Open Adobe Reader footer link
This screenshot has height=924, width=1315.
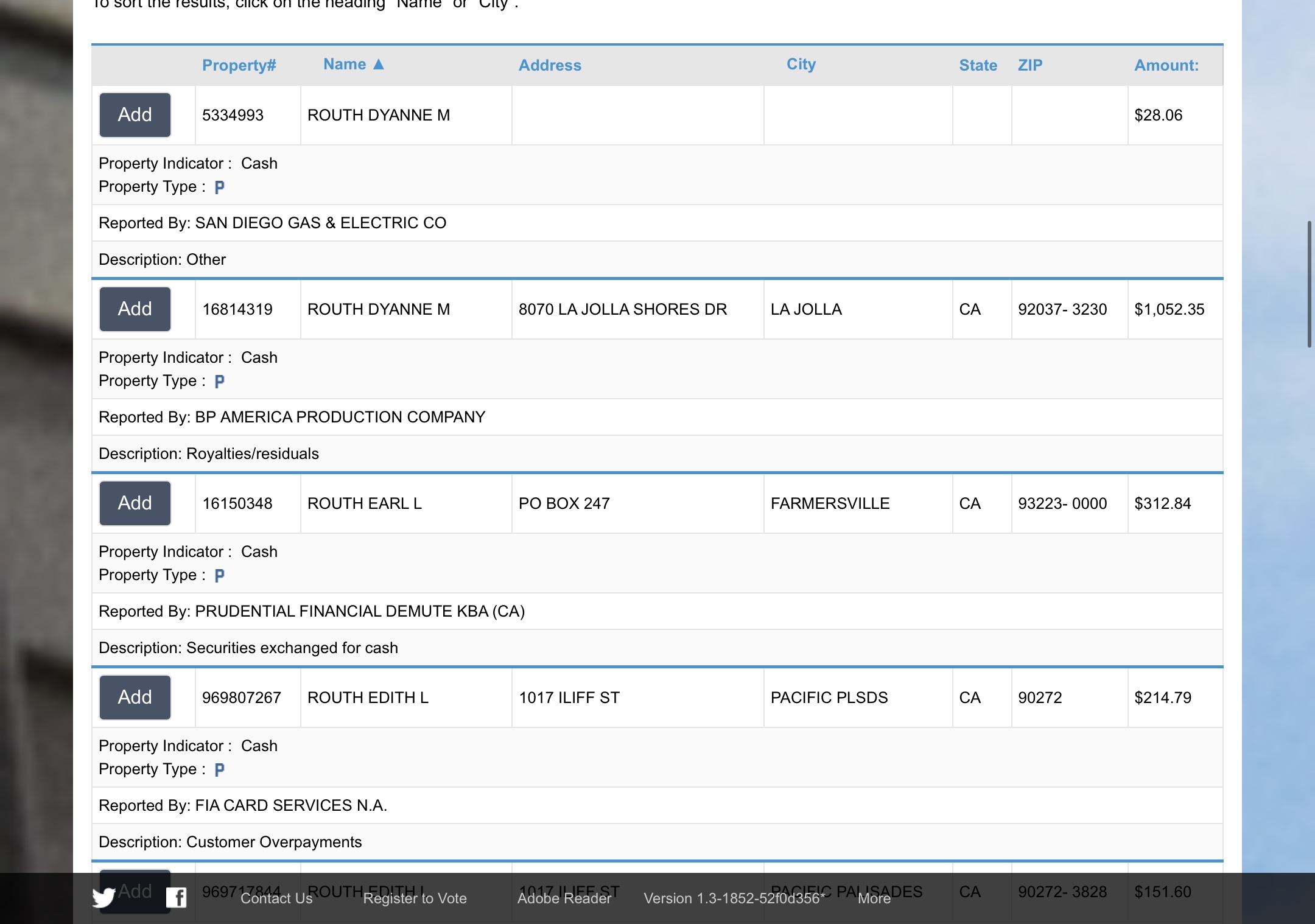pos(564,898)
